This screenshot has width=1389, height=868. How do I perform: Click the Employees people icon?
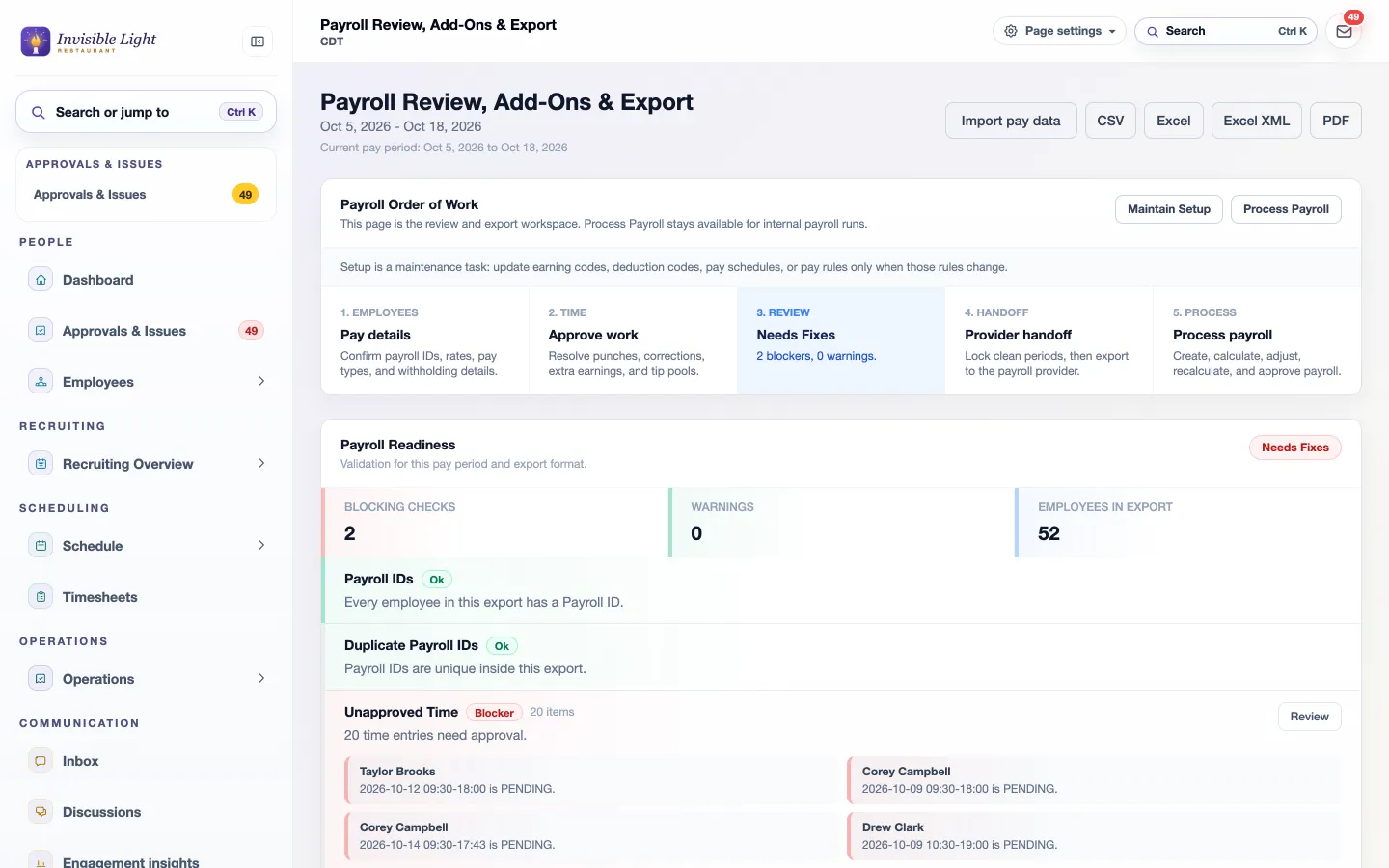coord(41,382)
